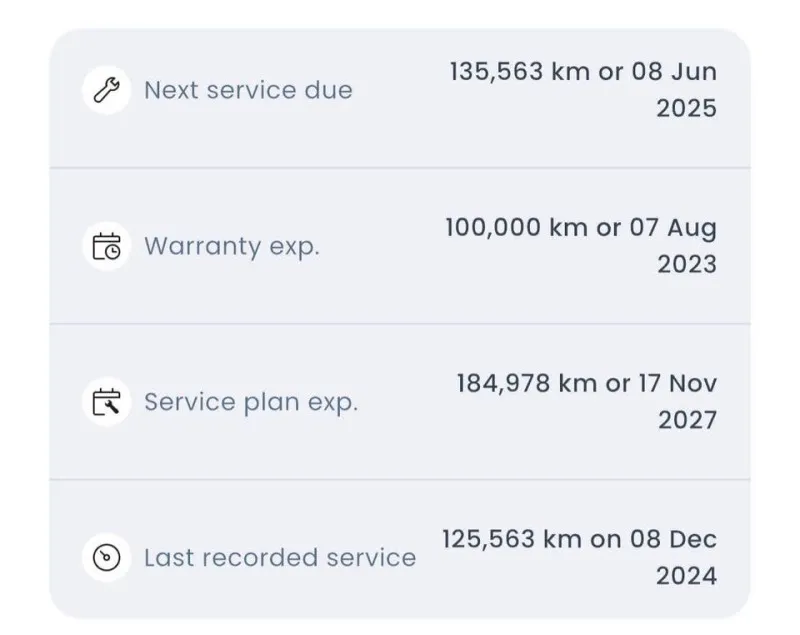This screenshot has height=635, width=800.
Task: Open the Service plan expiry row
Action: click(400, 402)
